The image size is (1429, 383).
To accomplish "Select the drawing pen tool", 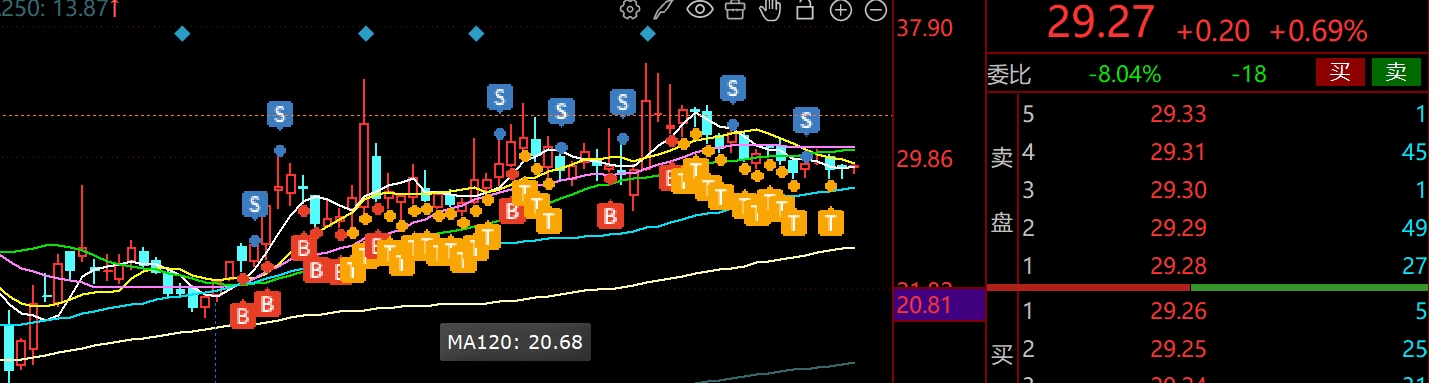I will pyautogui.click(x=663, y=10).
